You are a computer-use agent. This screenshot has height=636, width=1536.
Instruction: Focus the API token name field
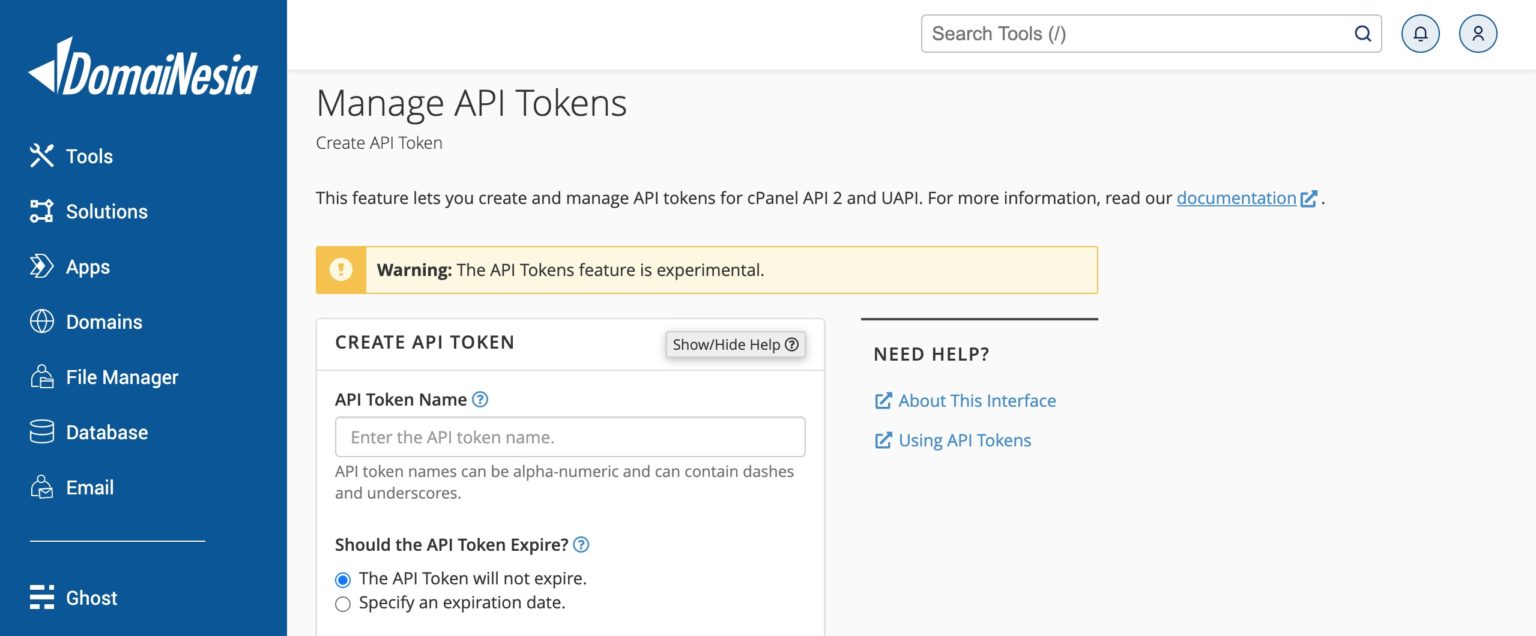[x=570, y=437]
